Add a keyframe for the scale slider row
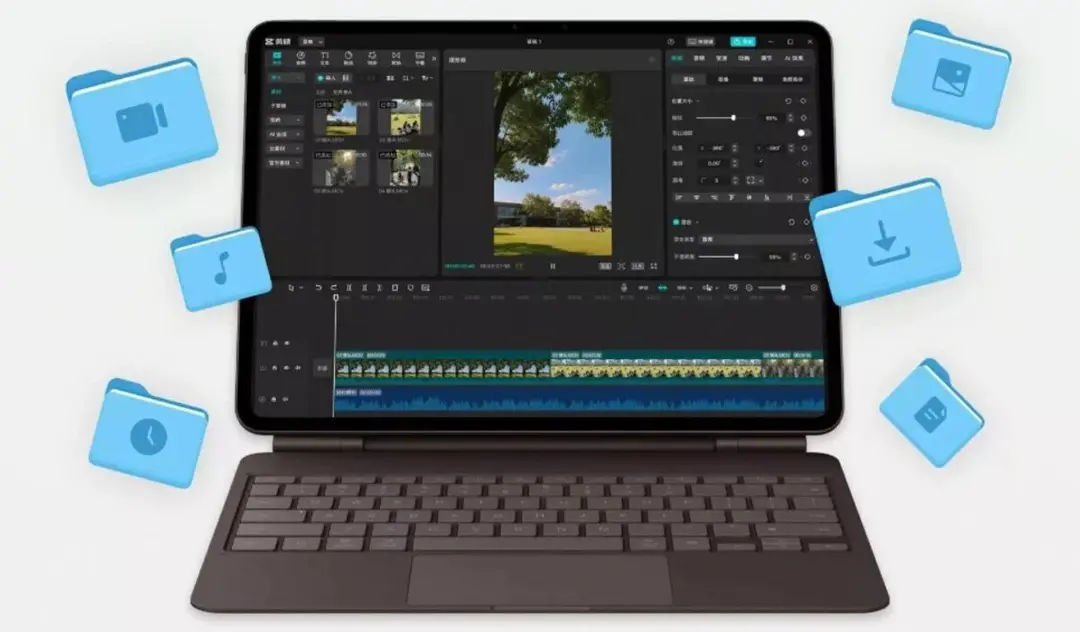The height and width of the screenshot is (632, 1080). click(x=804, y=118)
